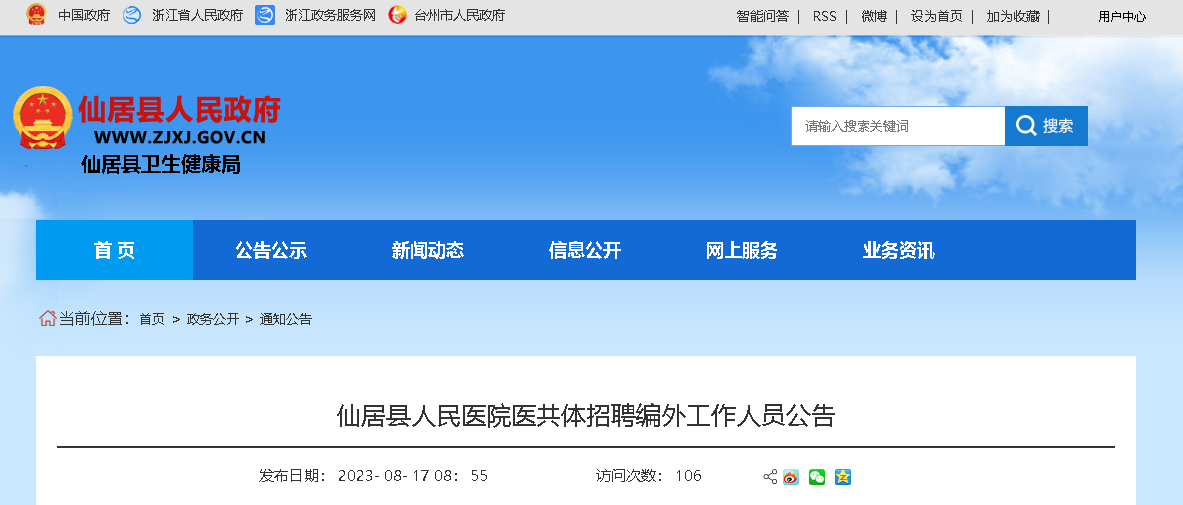Click 加为收藏 to add bookmark

pyautogui.click(x=1012, y=17)
